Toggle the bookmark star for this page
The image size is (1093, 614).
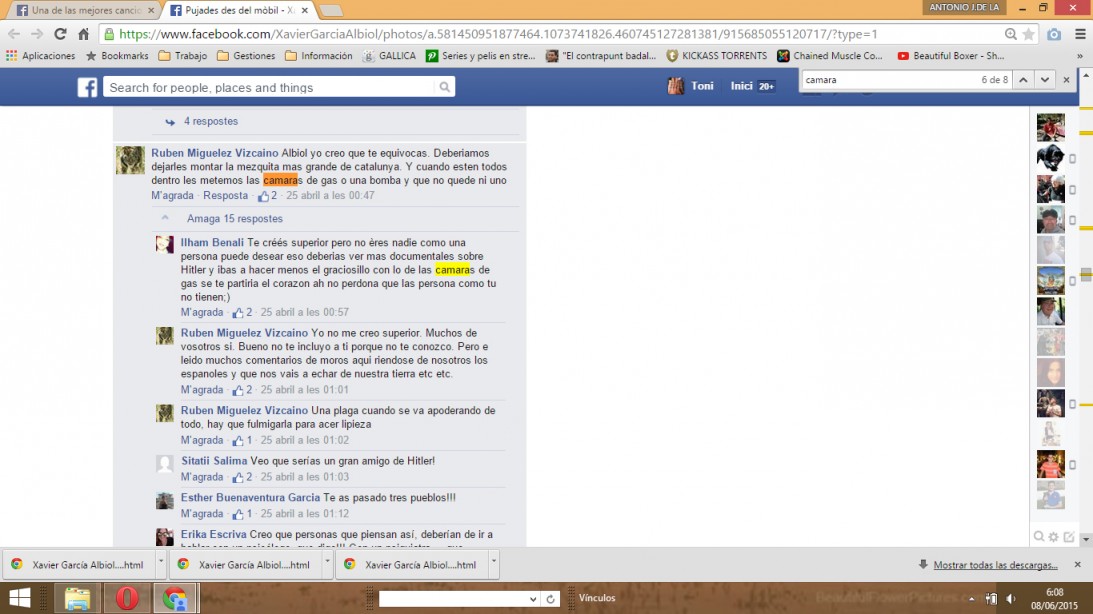pos(1028,34)
